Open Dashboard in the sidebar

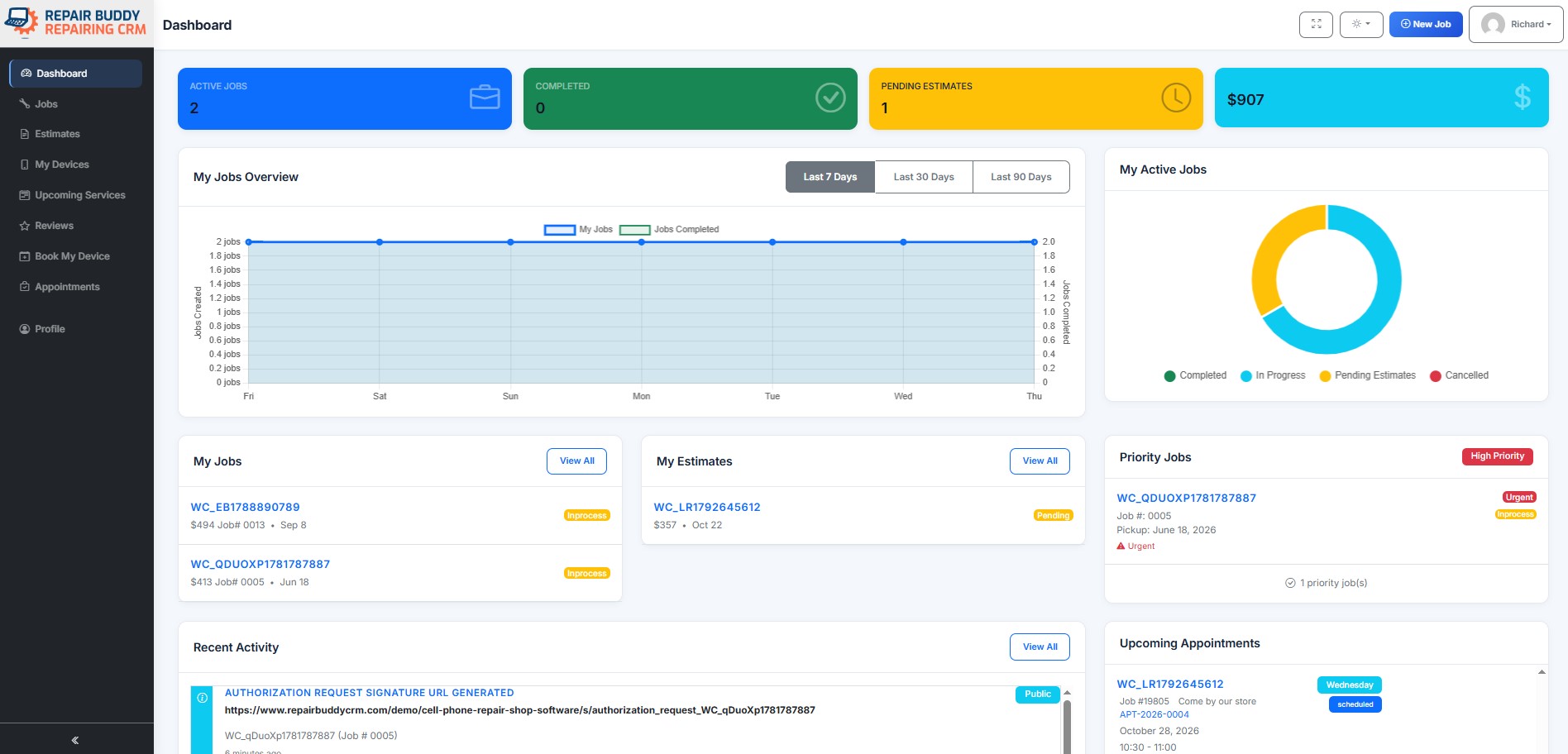pyautogui.click(x=75, y=74)
